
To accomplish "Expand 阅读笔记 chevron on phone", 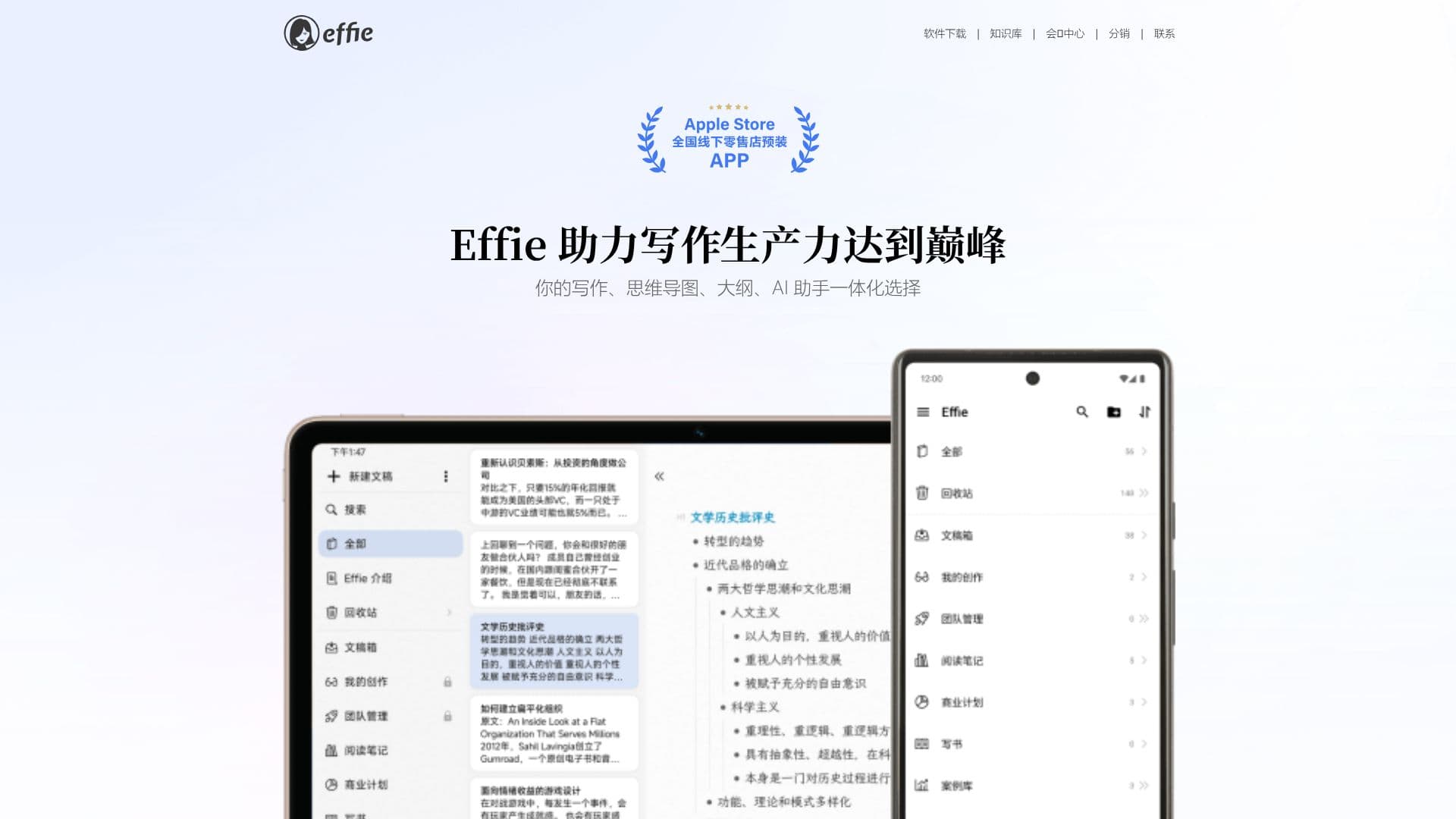I will [1144, 661].
